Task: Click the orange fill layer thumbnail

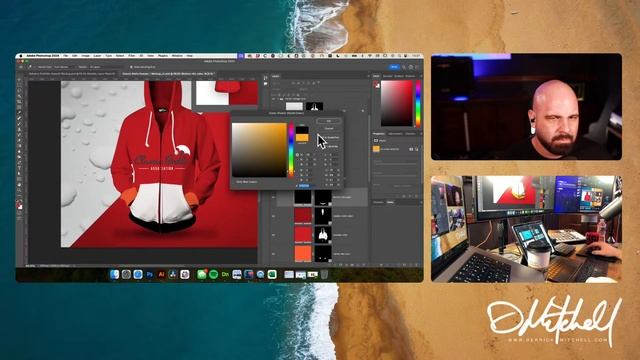Action: 302,253
